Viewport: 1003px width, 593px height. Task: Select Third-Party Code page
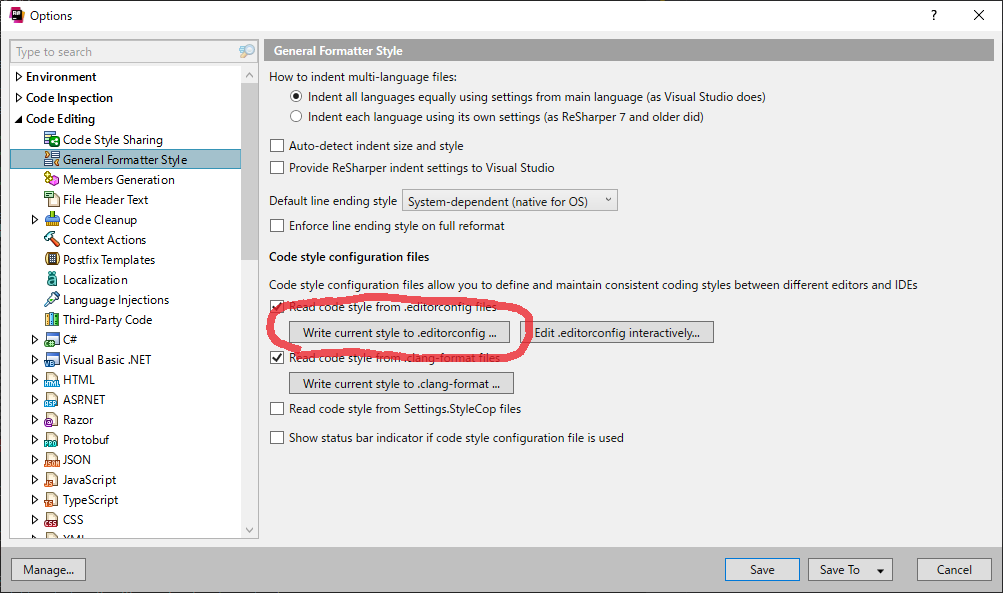(107, 320)
